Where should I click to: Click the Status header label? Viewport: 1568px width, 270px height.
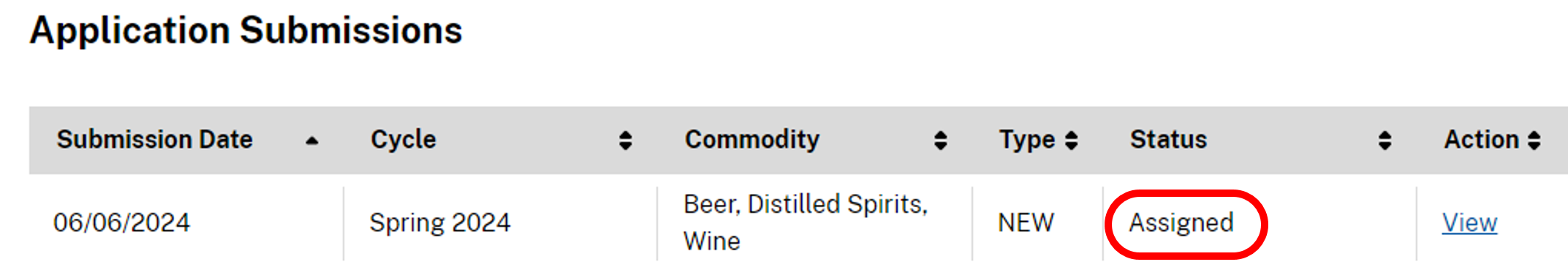(x=1168, y=139)
